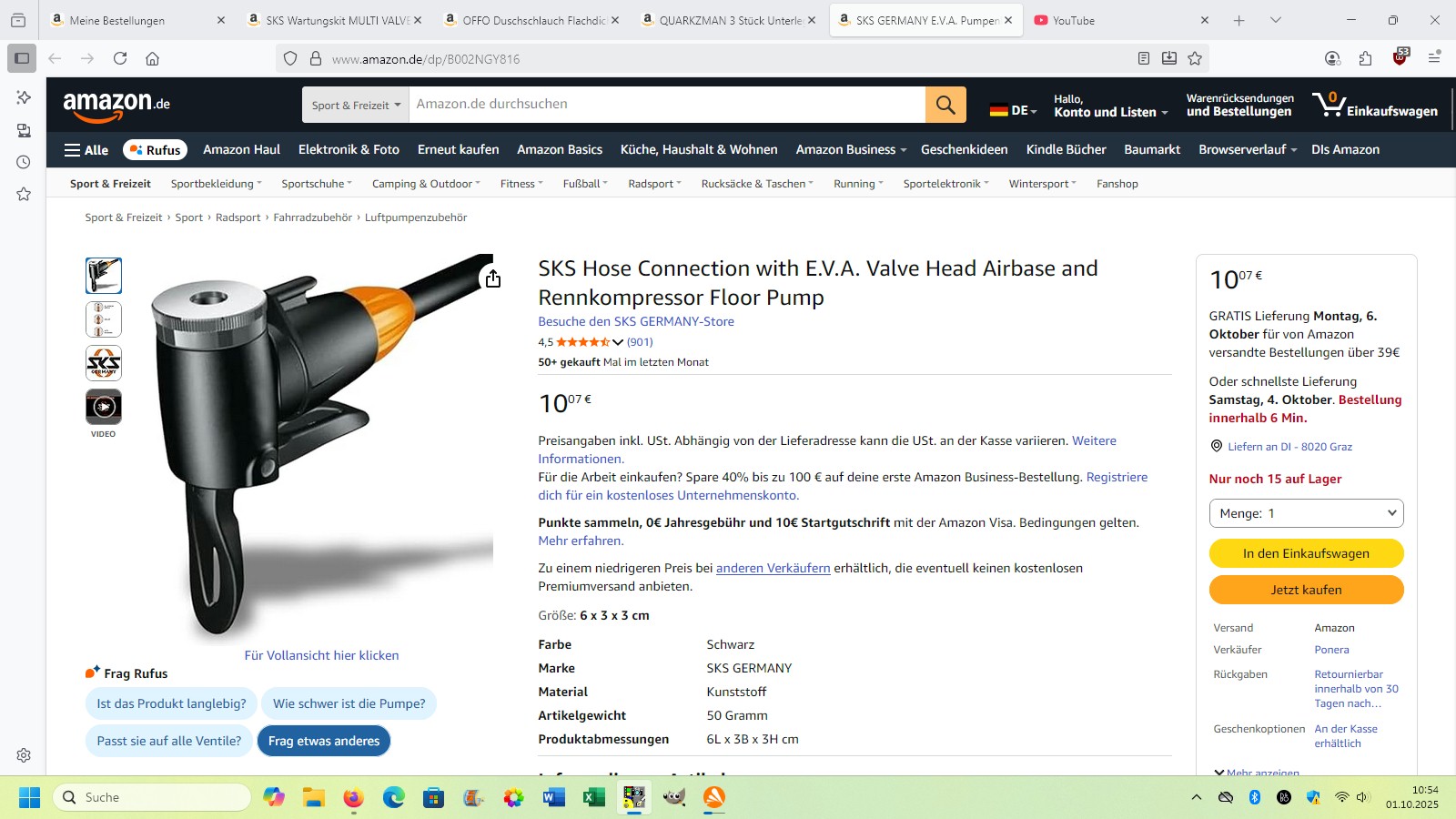Screen dimensions: 1456x819
Task: Open the Firefox icon in the taskbar
Action: pos(353,798)
